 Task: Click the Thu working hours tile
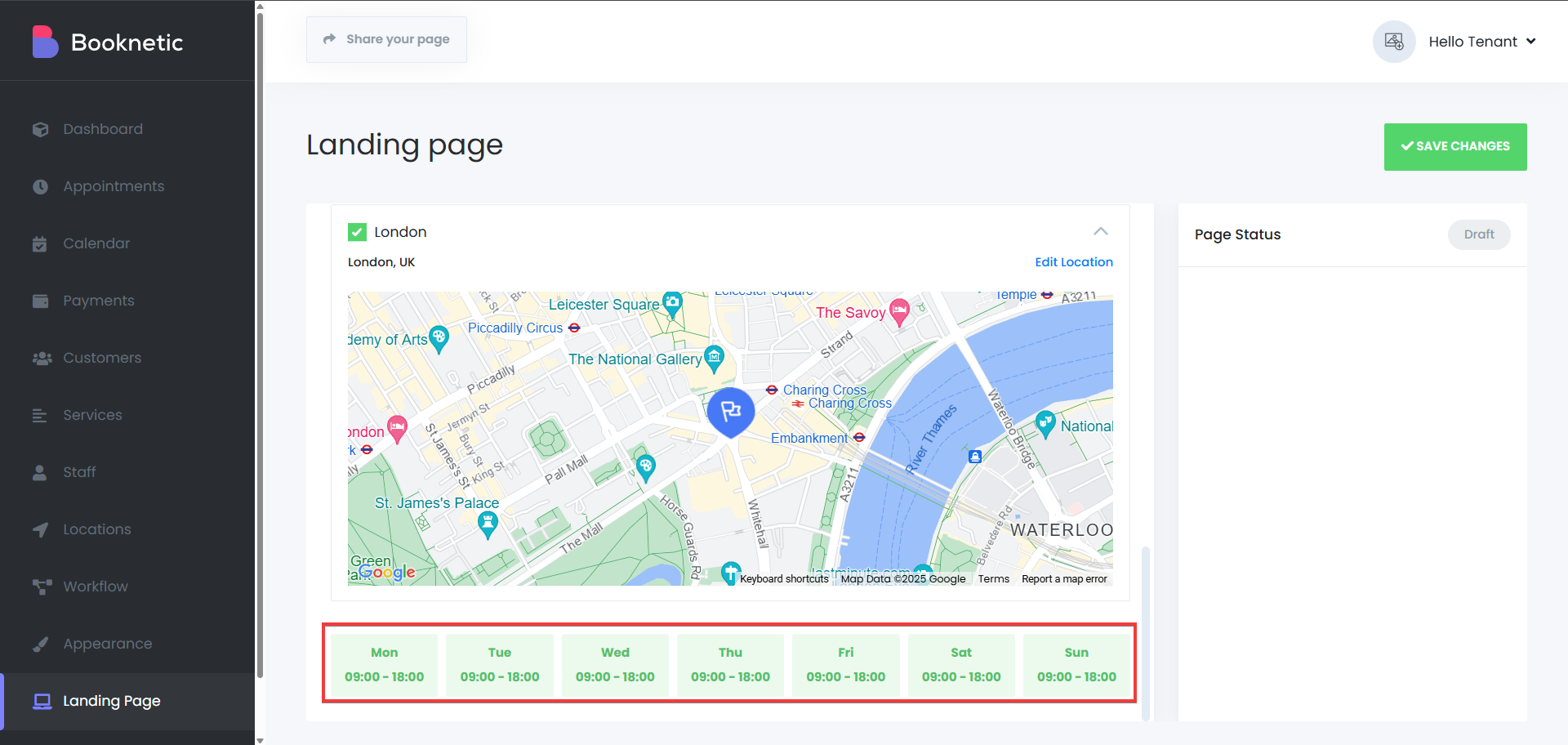[731, 665]
